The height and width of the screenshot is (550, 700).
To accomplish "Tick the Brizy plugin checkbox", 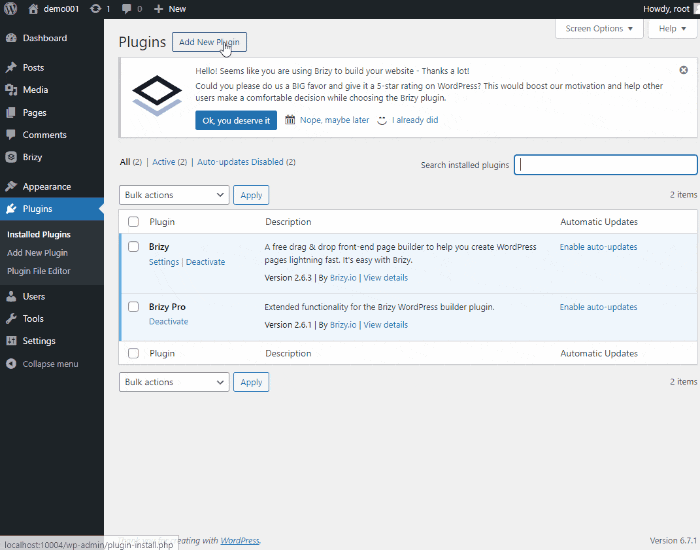I will [x=134, y=247].
